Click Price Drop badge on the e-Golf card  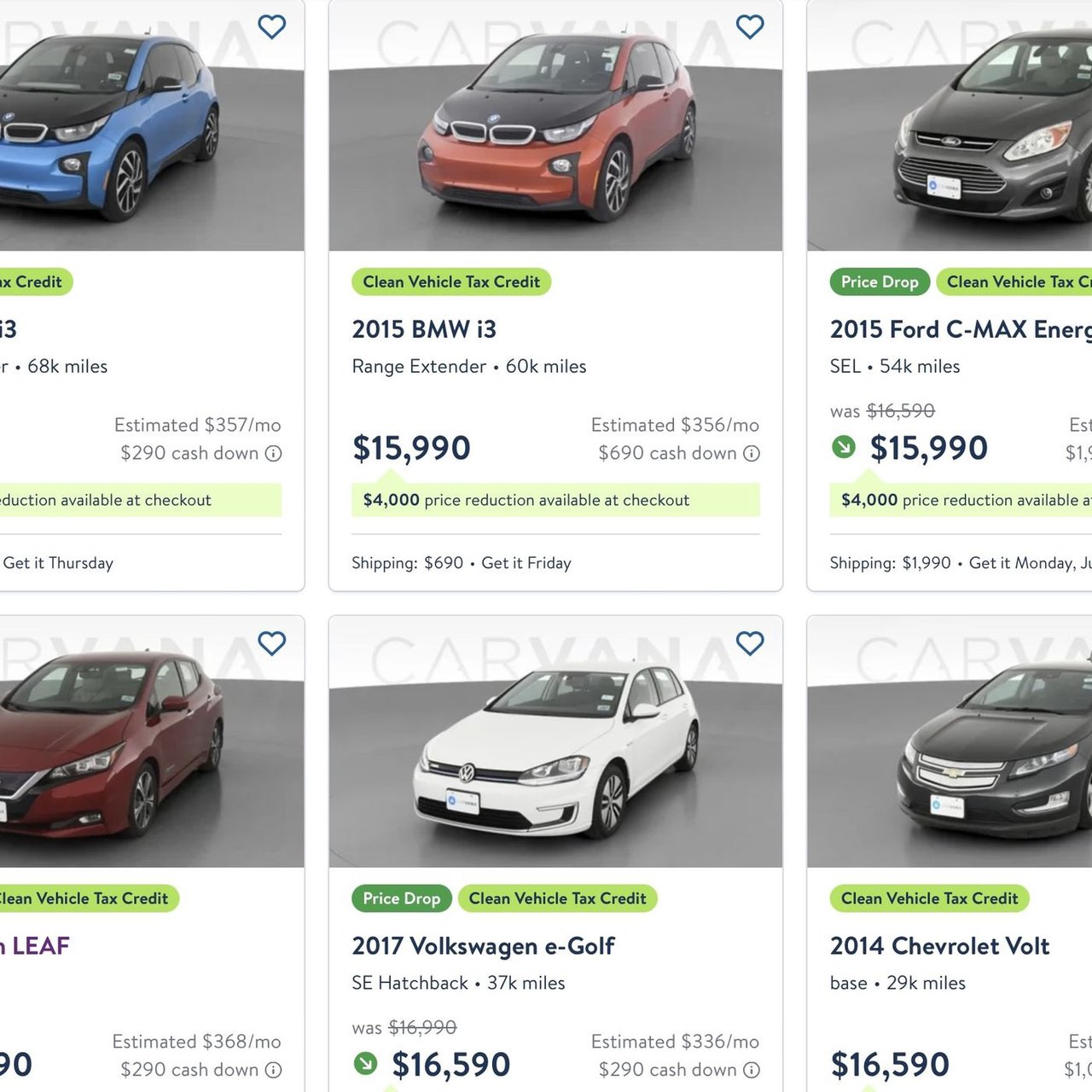[402, 898]
